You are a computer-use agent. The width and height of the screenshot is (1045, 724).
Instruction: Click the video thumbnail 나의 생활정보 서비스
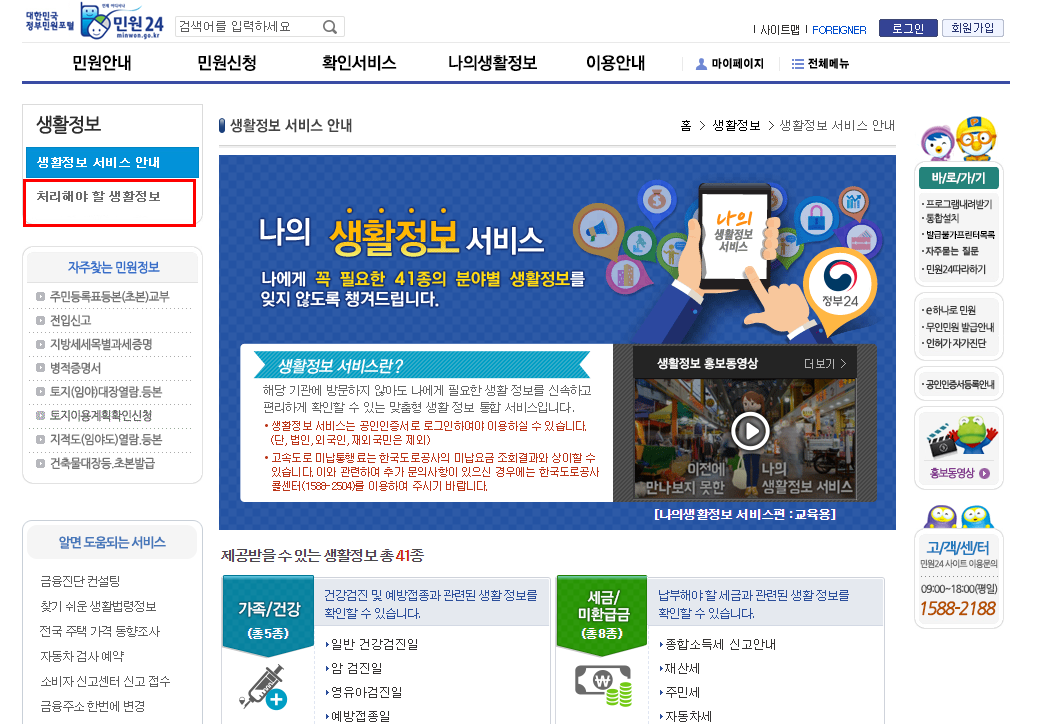click(x=745, y=439)
